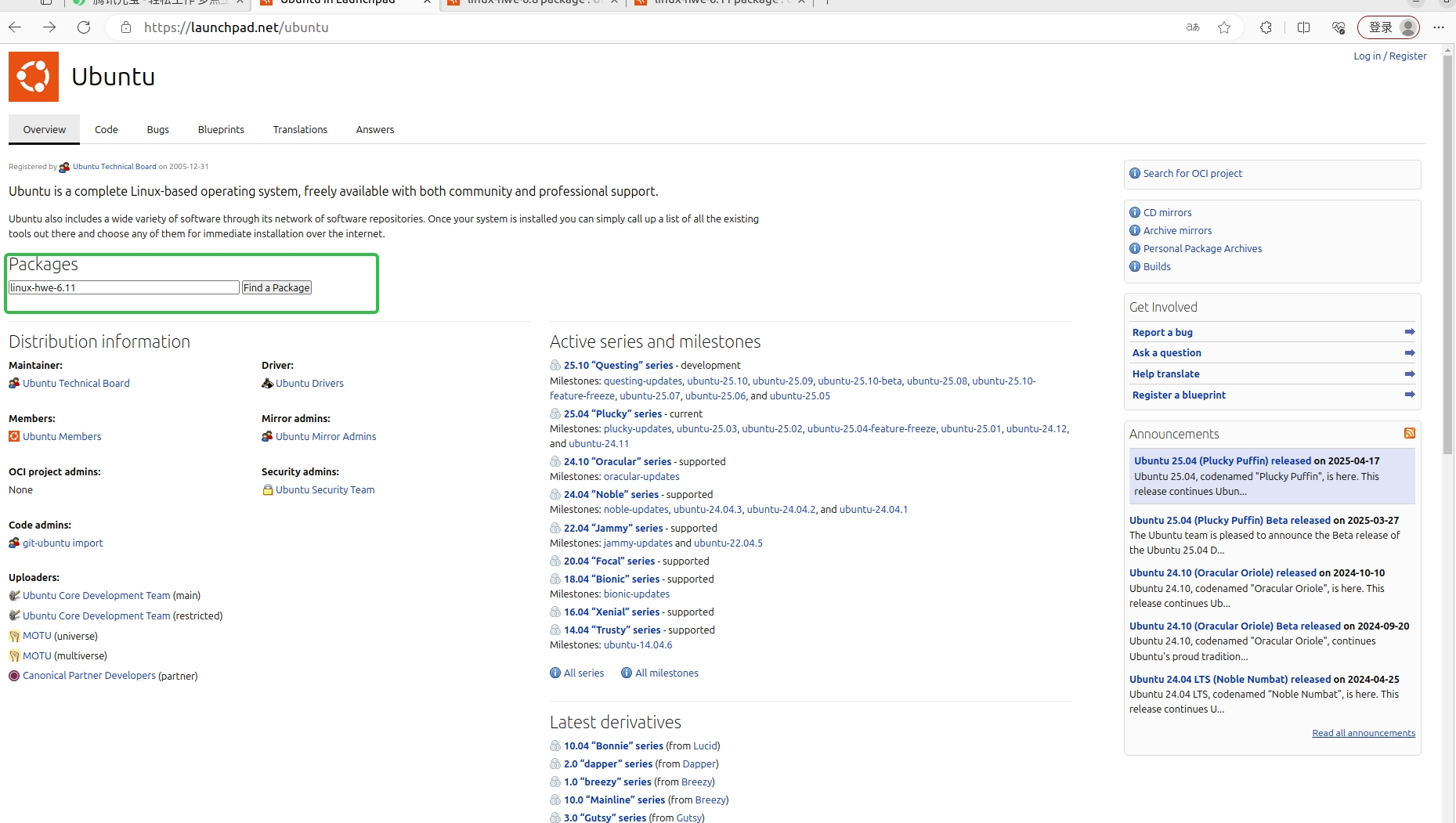The height and width of the screenshot is (823, 1456).
Task: Open Ubuntu Technical Board link under Registered by
Action: tap(114, 166)
